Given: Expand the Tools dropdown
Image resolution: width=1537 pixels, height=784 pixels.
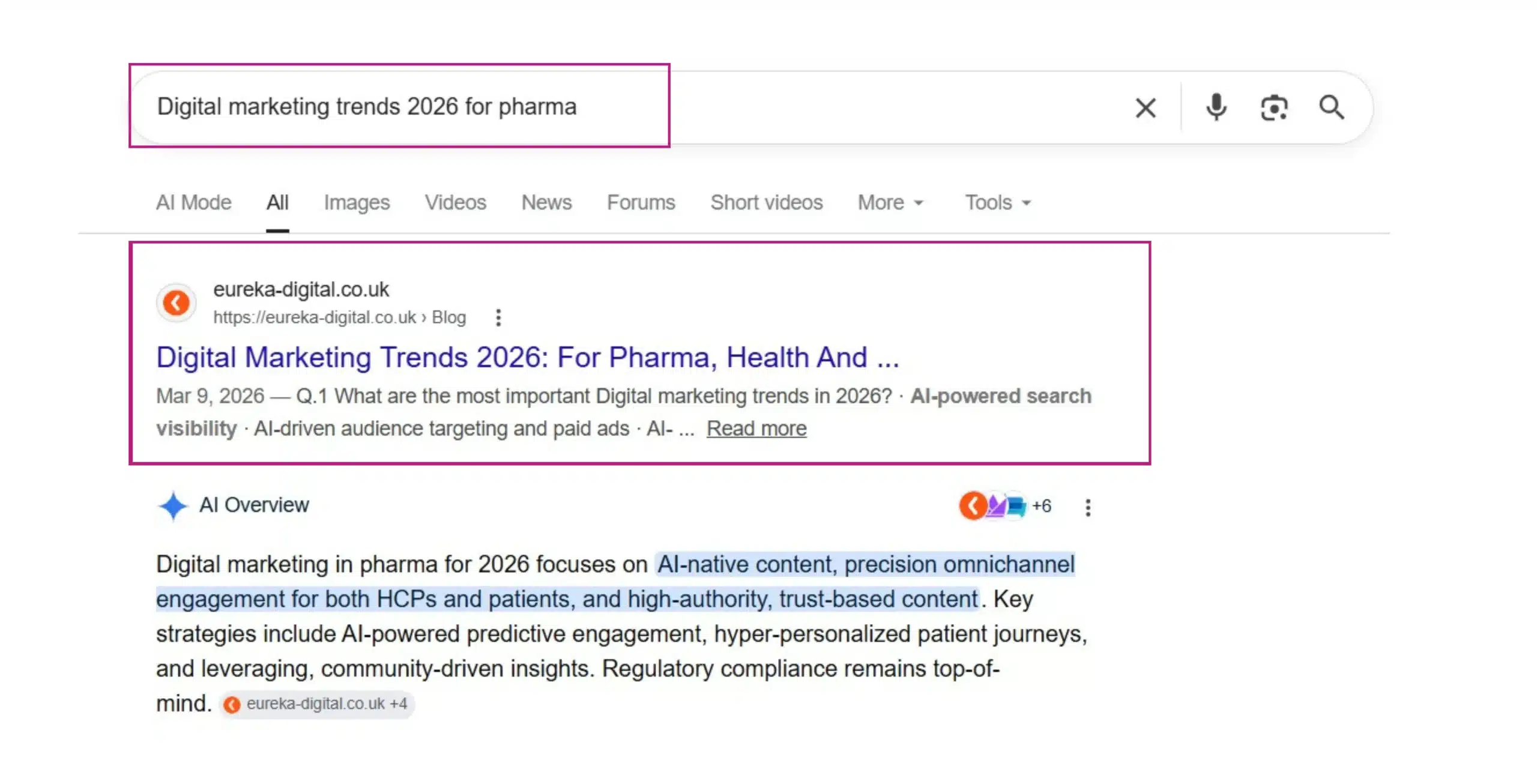Looking at the screenshot, I should pyautogui.click(x=997, y=203).
